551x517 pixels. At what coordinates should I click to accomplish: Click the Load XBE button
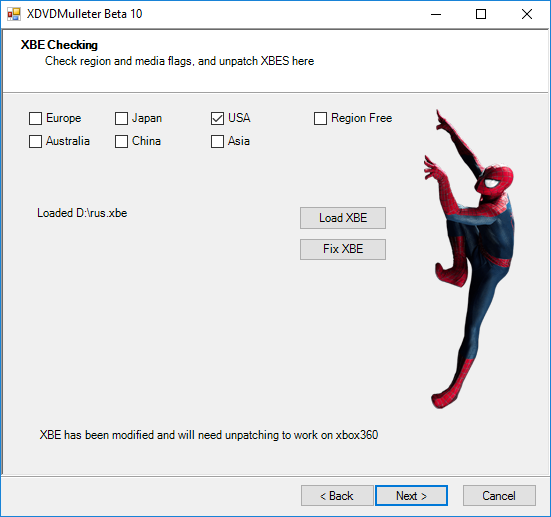click(343, 218)
